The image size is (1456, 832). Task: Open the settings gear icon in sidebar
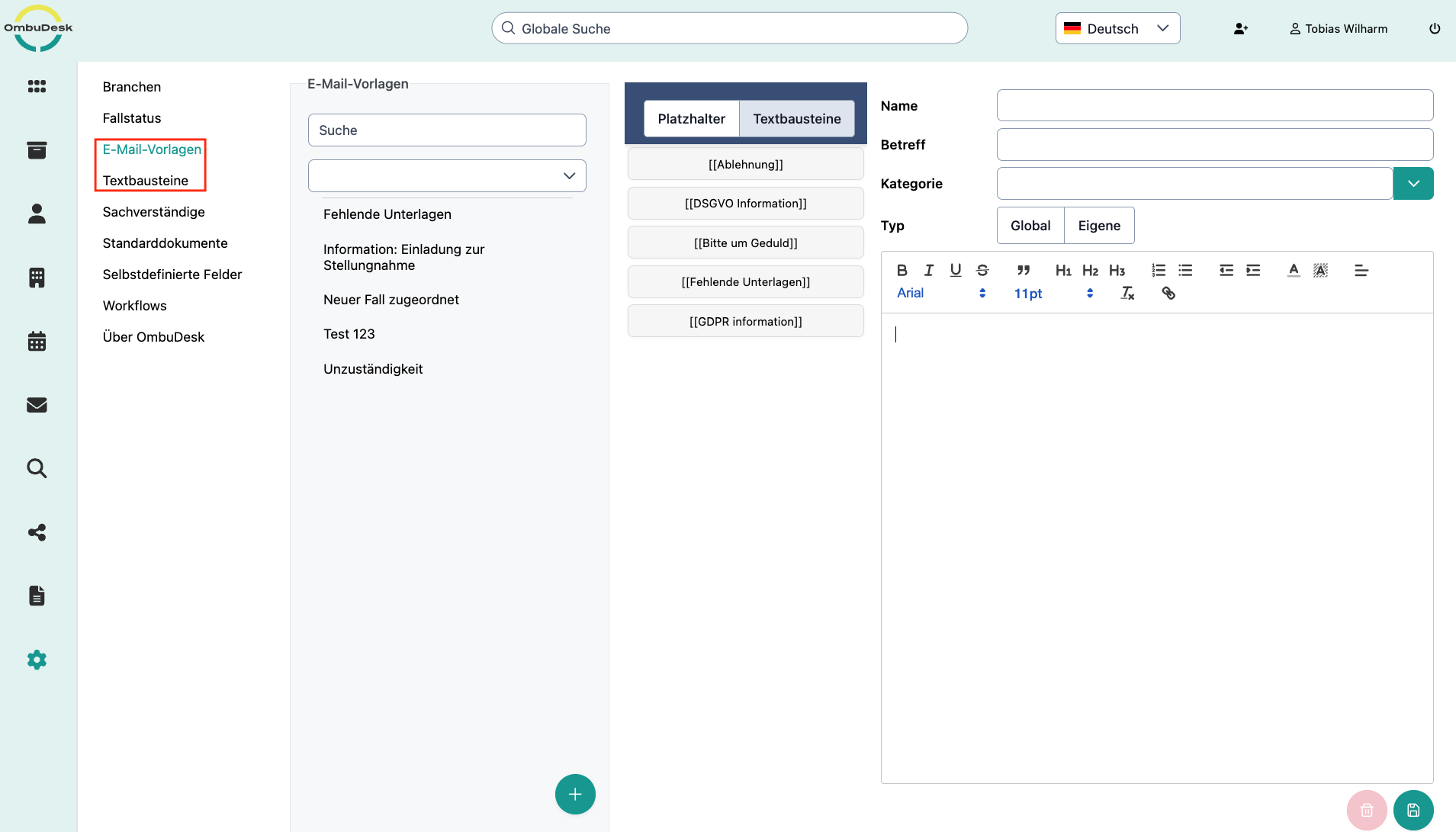point(37,660)
